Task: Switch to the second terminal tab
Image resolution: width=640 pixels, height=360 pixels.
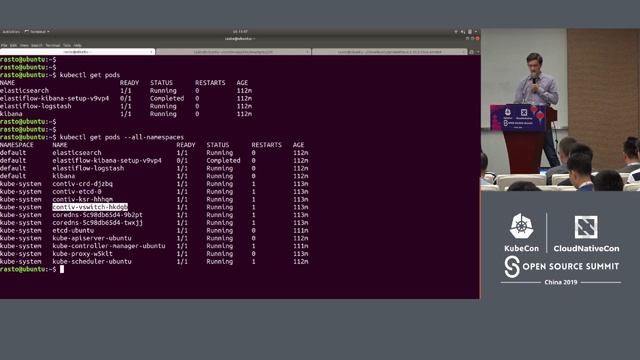Action: point(233,52)
